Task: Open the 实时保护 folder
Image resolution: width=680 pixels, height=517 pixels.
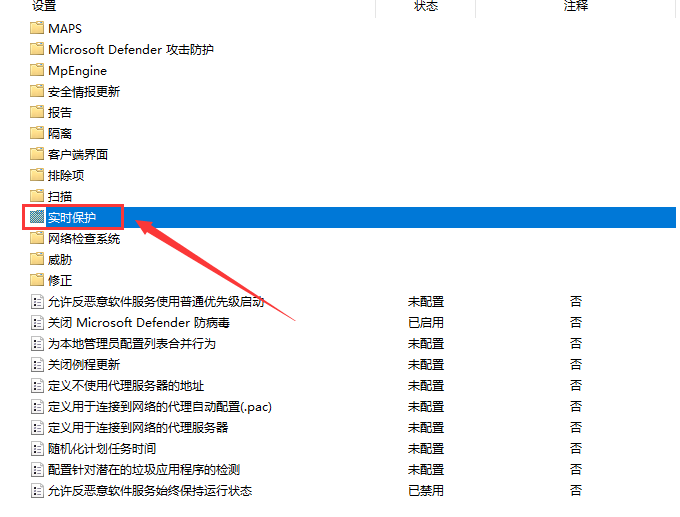Action: 72,217
